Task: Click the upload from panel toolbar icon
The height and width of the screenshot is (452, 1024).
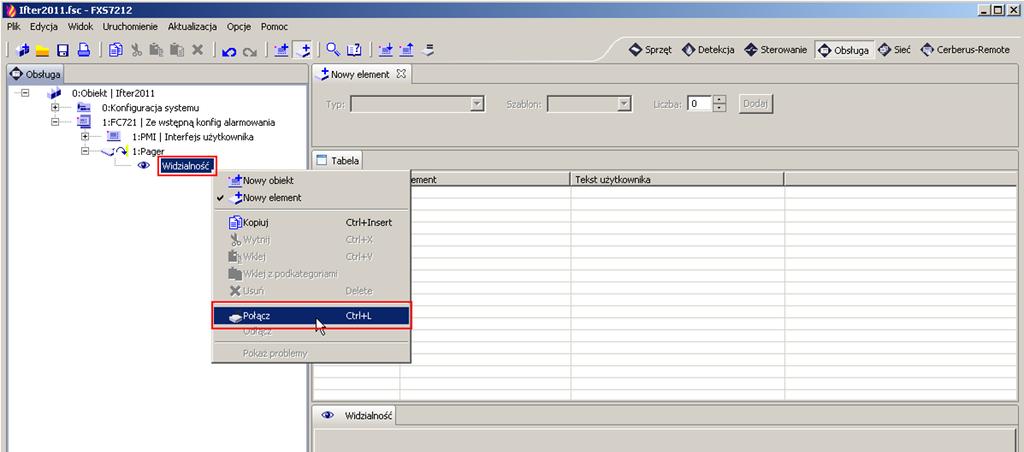Action: coord(406,50)
